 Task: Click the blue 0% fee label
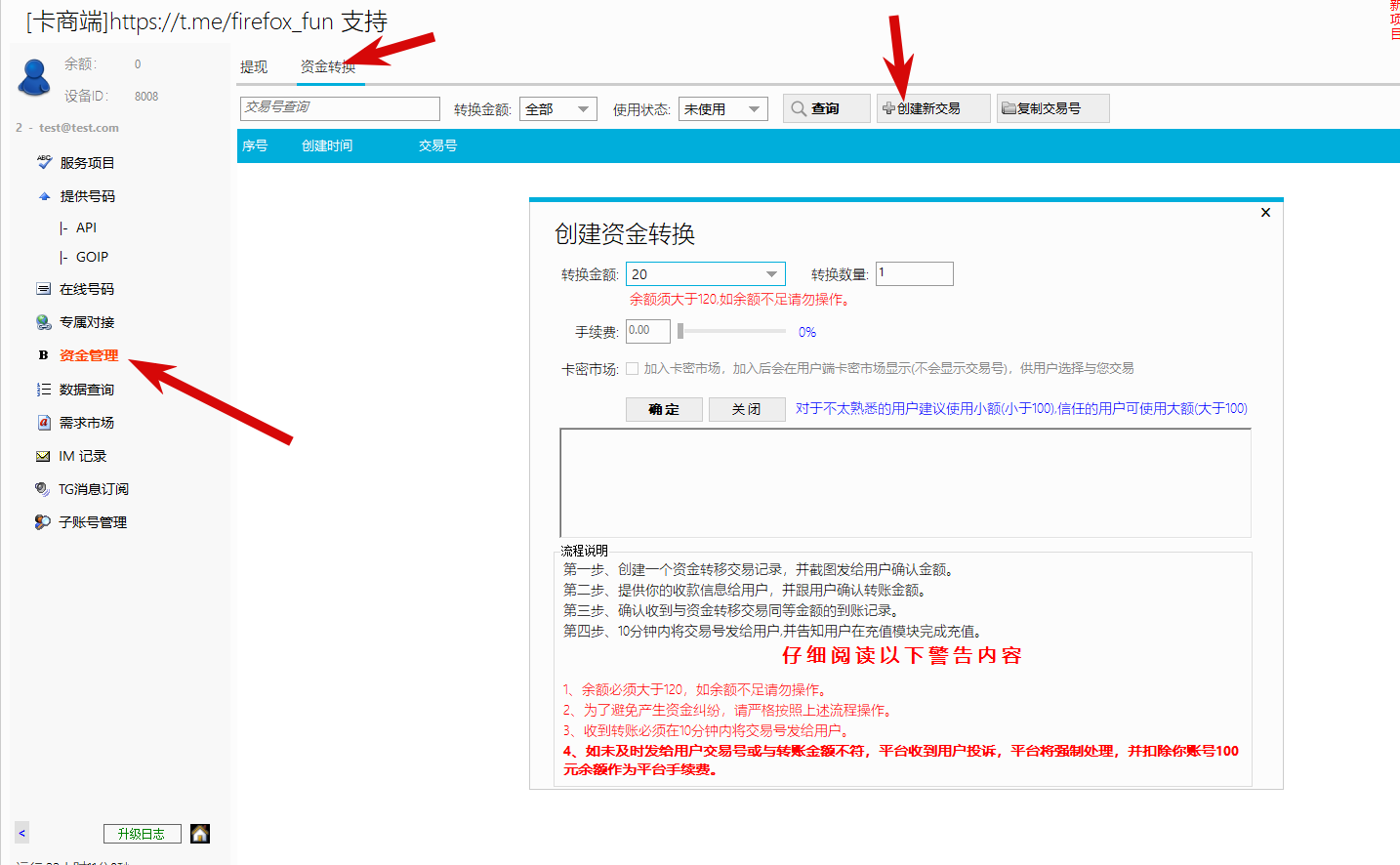click(x=807, y=332)
